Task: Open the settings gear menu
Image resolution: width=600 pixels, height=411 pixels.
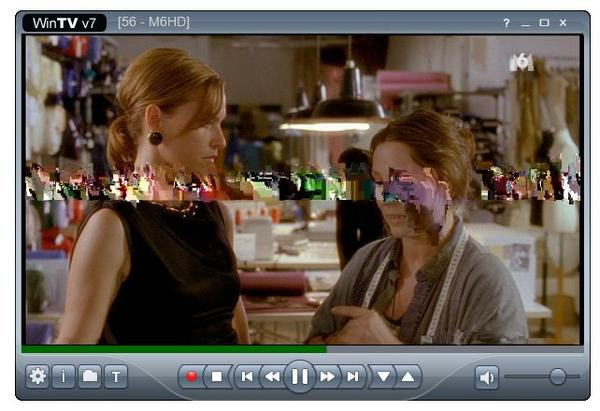Action: tap(38, 377)
